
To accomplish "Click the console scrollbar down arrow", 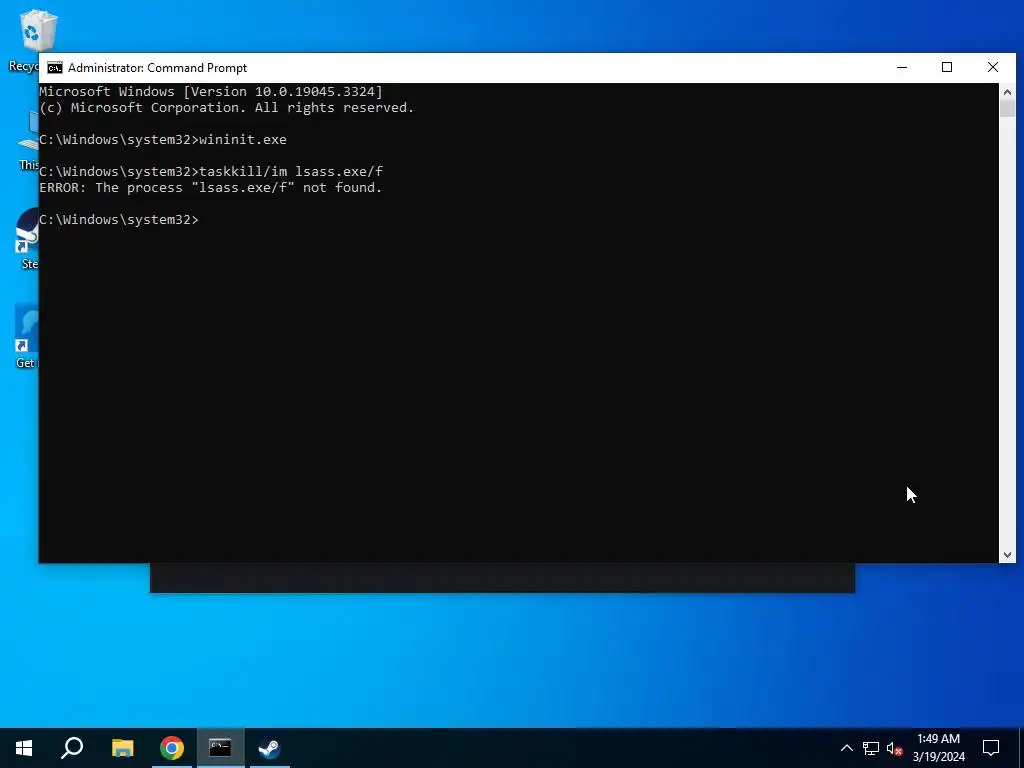I will pos(1007,554).
